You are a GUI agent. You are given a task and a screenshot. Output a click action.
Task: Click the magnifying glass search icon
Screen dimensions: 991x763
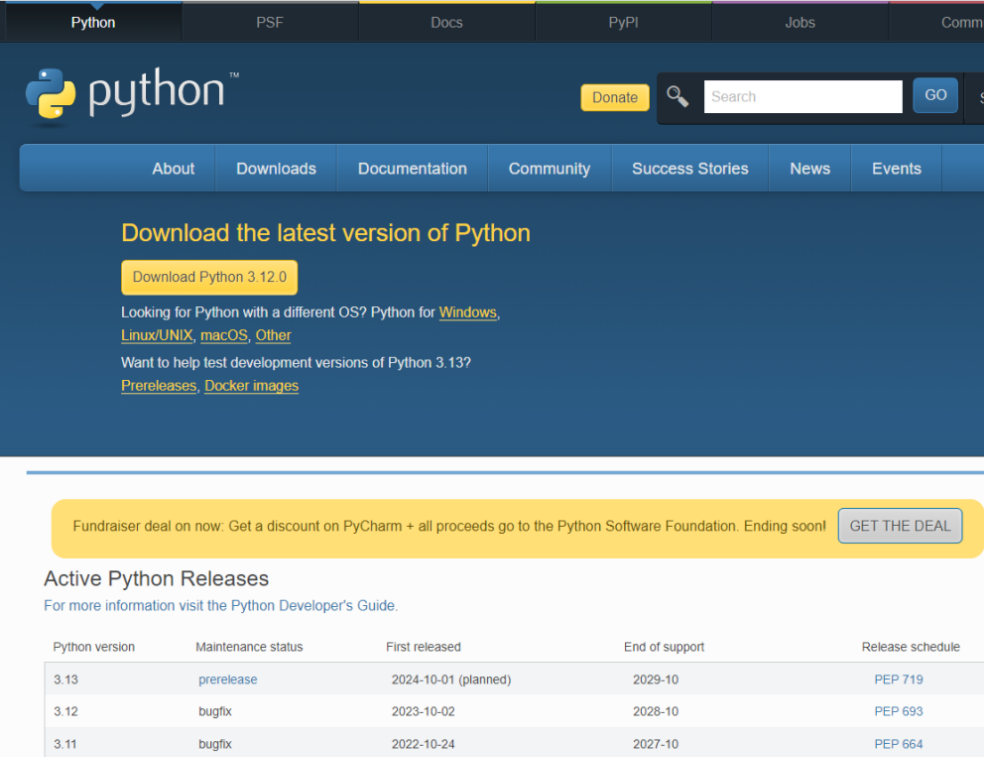pos(677,97)
